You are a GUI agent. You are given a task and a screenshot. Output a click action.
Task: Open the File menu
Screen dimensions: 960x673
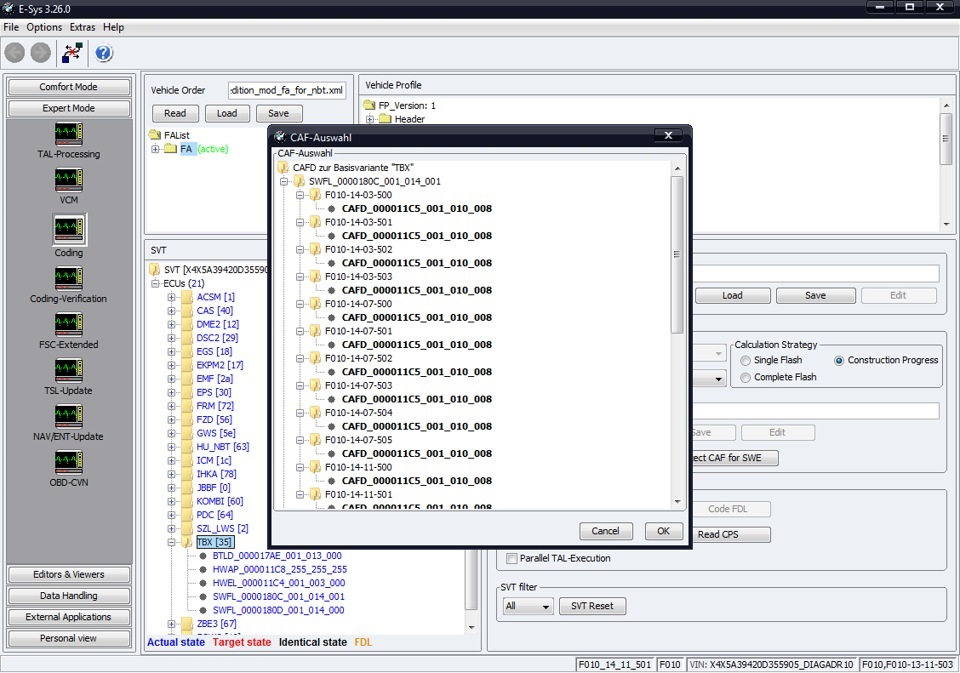(x=11, y=27)
